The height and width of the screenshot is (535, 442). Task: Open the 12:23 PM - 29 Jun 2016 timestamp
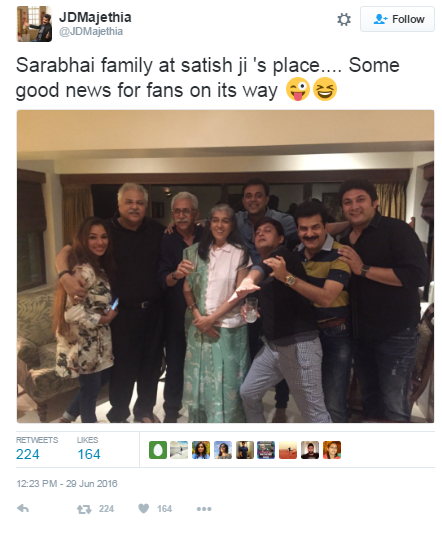click(x=67, y=483)
